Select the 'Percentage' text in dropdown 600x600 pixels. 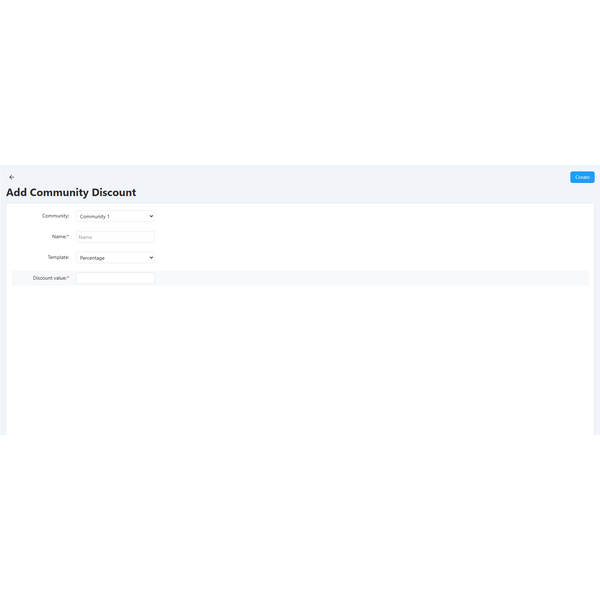point(93,258)
